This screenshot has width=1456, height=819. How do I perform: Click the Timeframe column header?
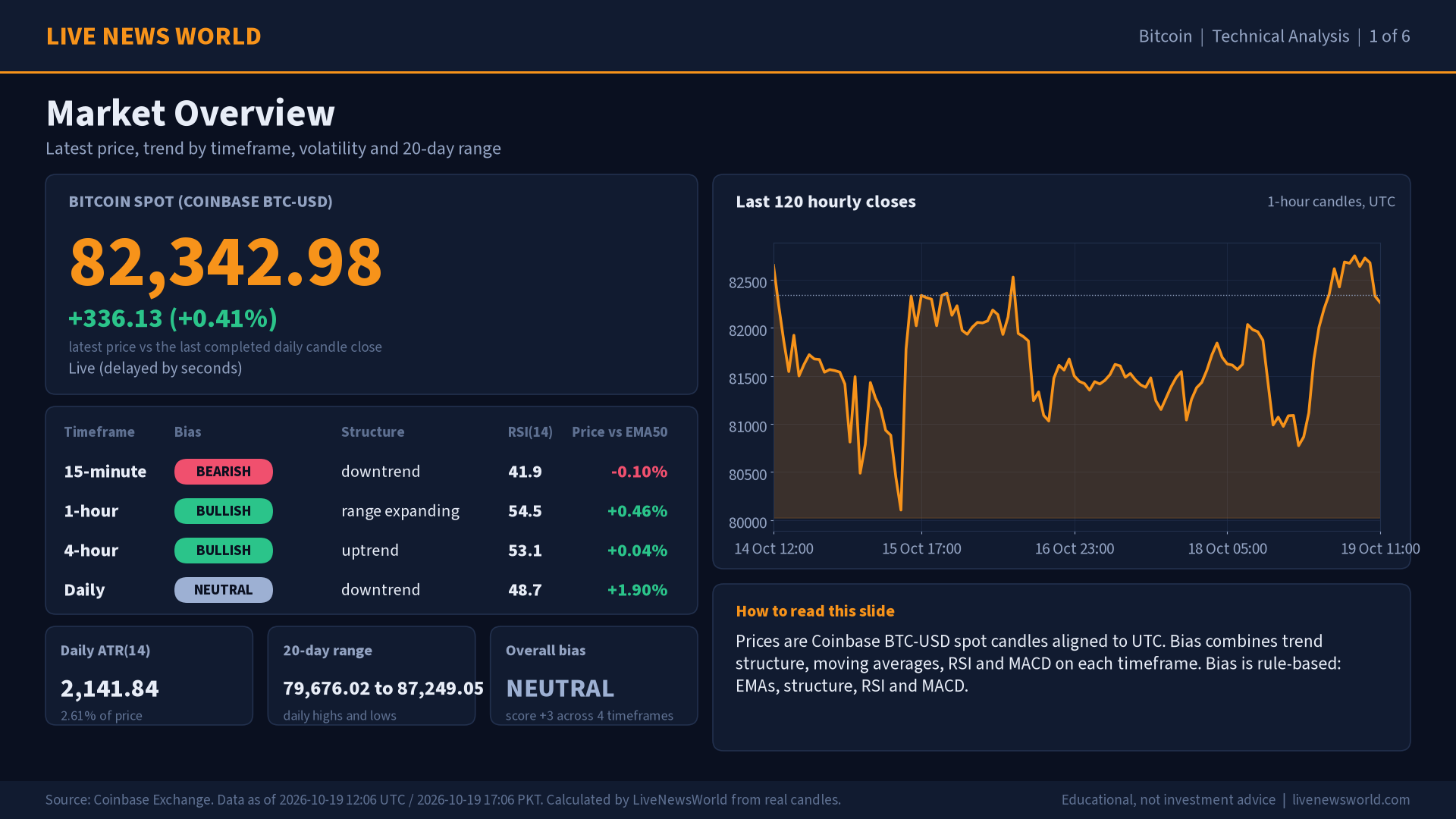[x=99, y=432]
